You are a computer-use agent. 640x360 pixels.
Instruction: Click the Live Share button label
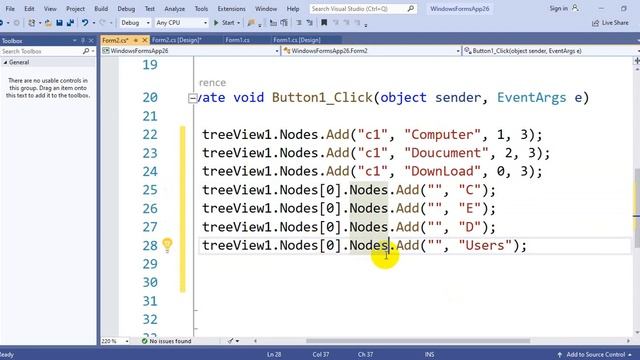pos(615,23)
